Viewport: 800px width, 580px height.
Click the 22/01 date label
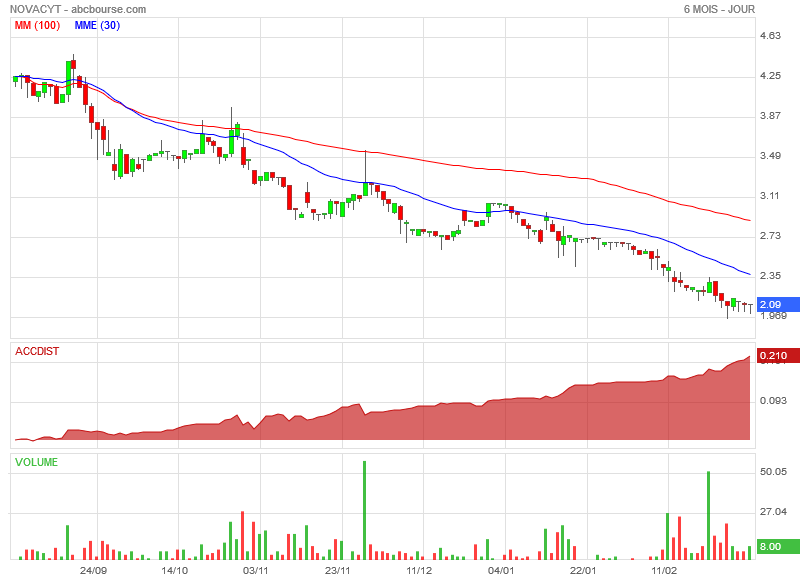click(583, 570)
